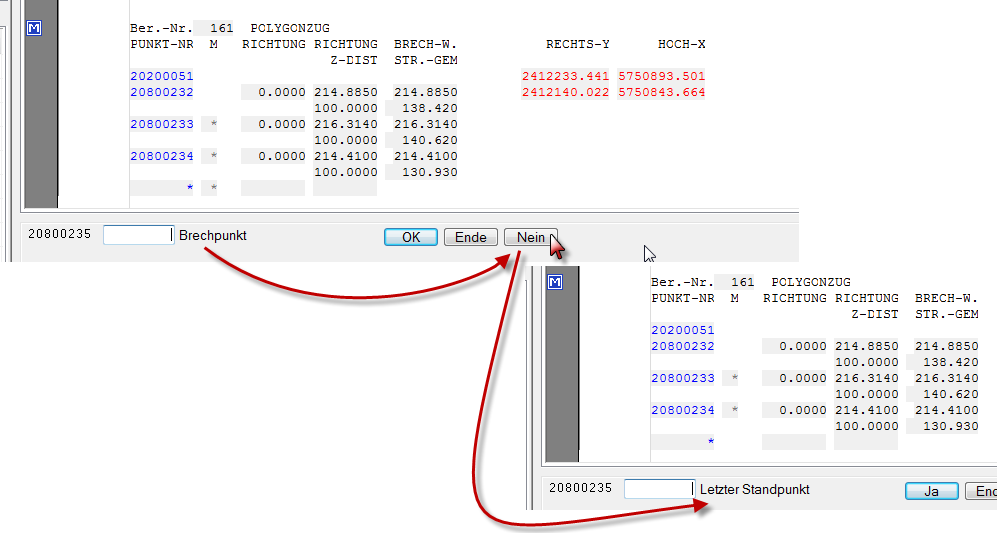The image size is (997, 533).
Task: Confirm with Ja for Letzter Standpunkt
Action: pyautogui.click(x=931, y=491)
